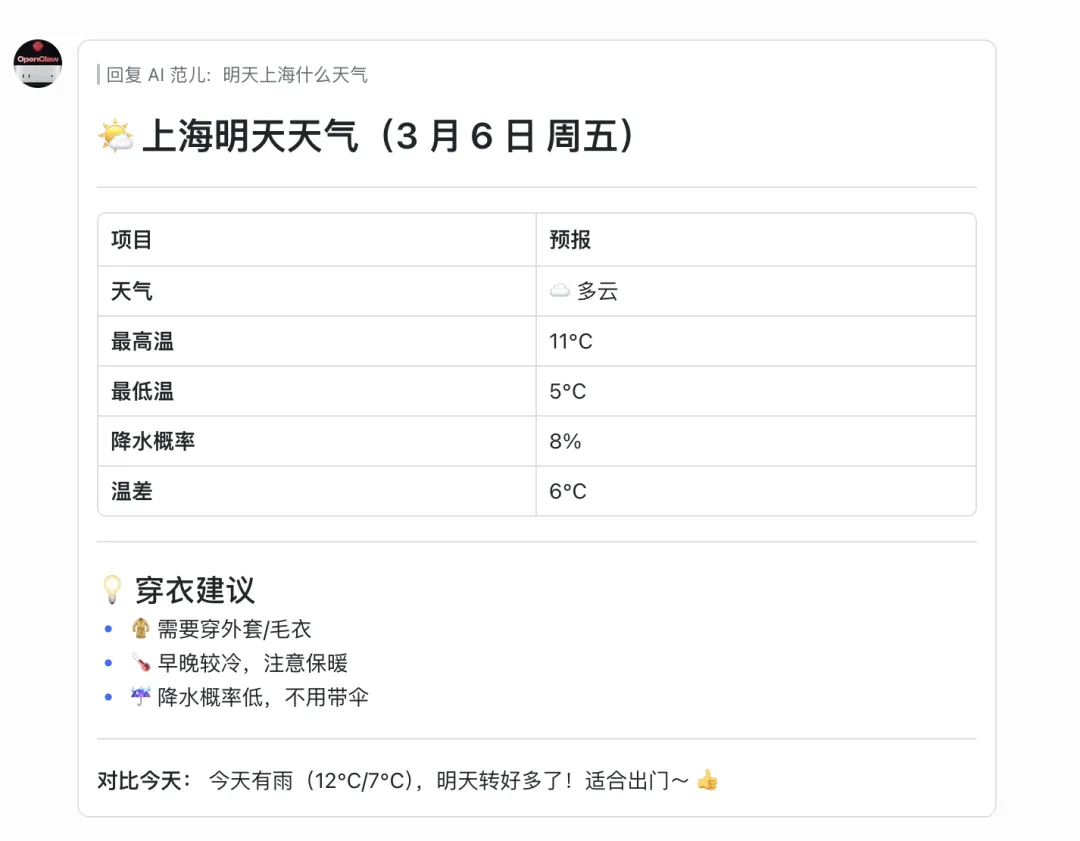Image resolution: width=1080 pixels, height=841 pixels.
Task: Click the cloud emoji beside 多云
Action: (560, 291)
